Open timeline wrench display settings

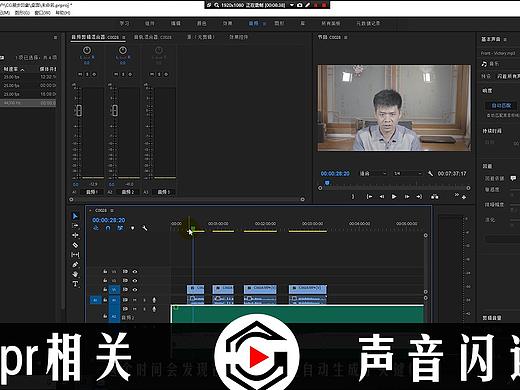(145, 228)
